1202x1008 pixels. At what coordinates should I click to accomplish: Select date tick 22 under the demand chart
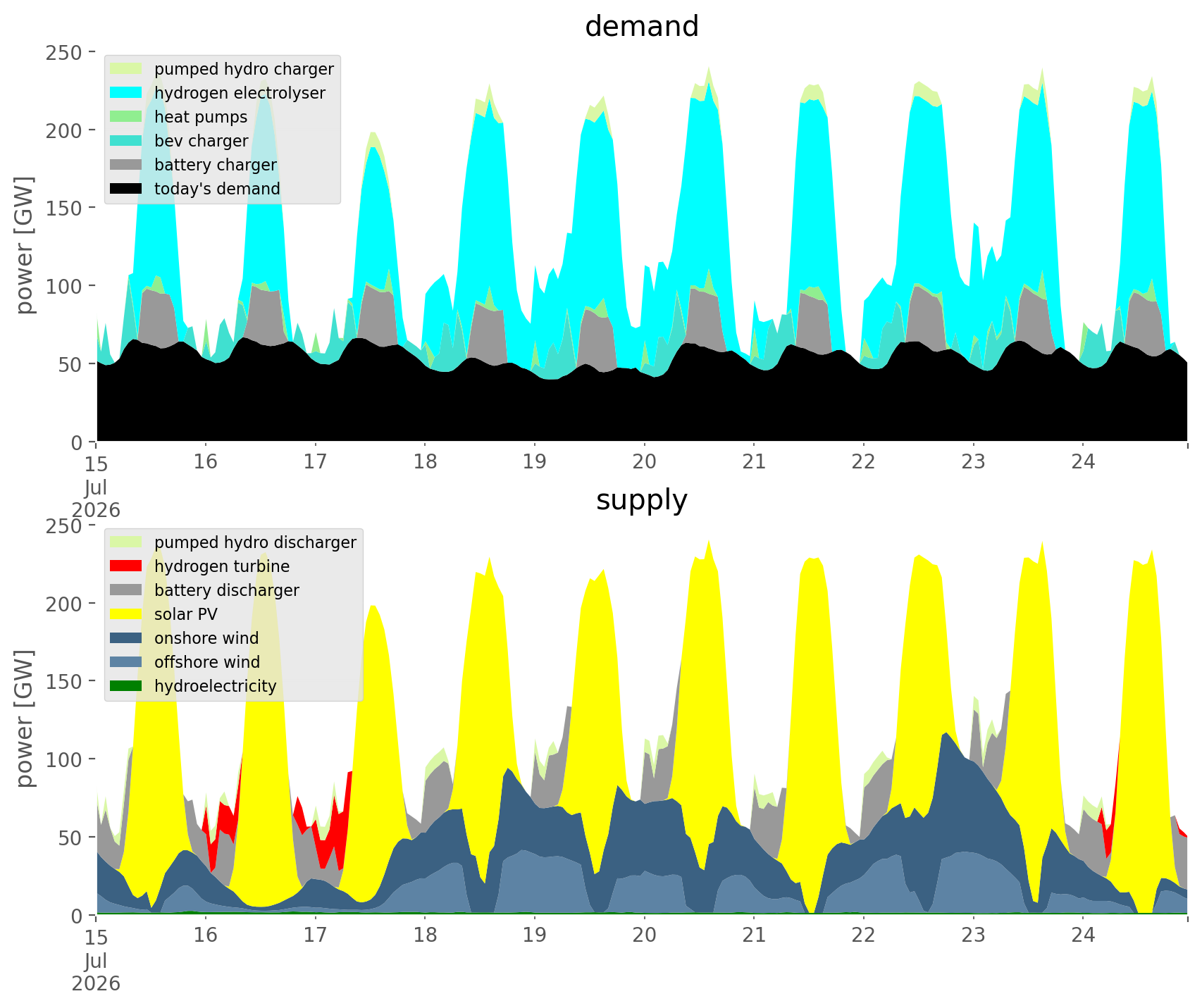click(863, 462)
